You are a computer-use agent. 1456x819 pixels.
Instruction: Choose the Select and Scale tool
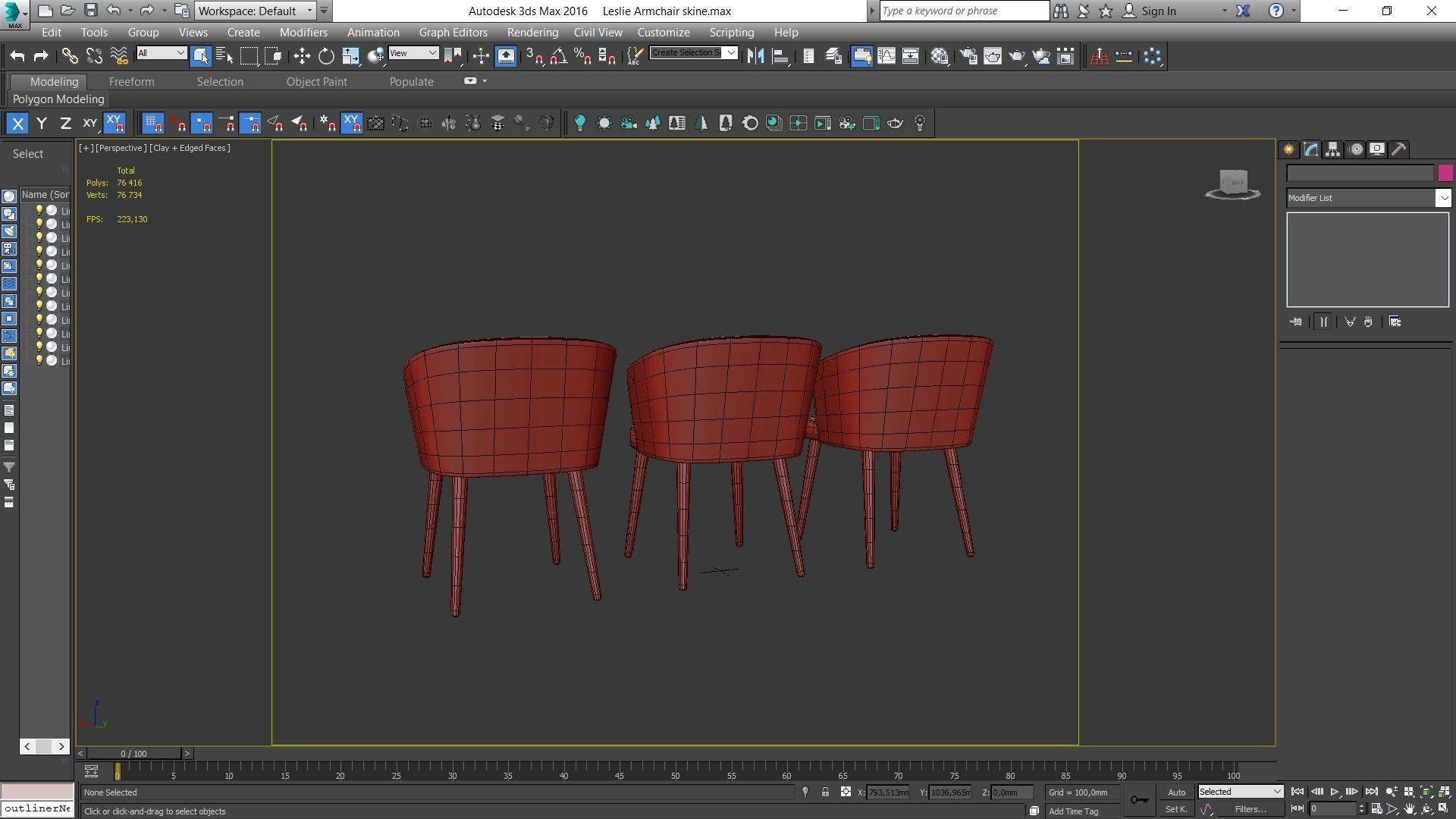pyautogui.click(x=350, y=56)
